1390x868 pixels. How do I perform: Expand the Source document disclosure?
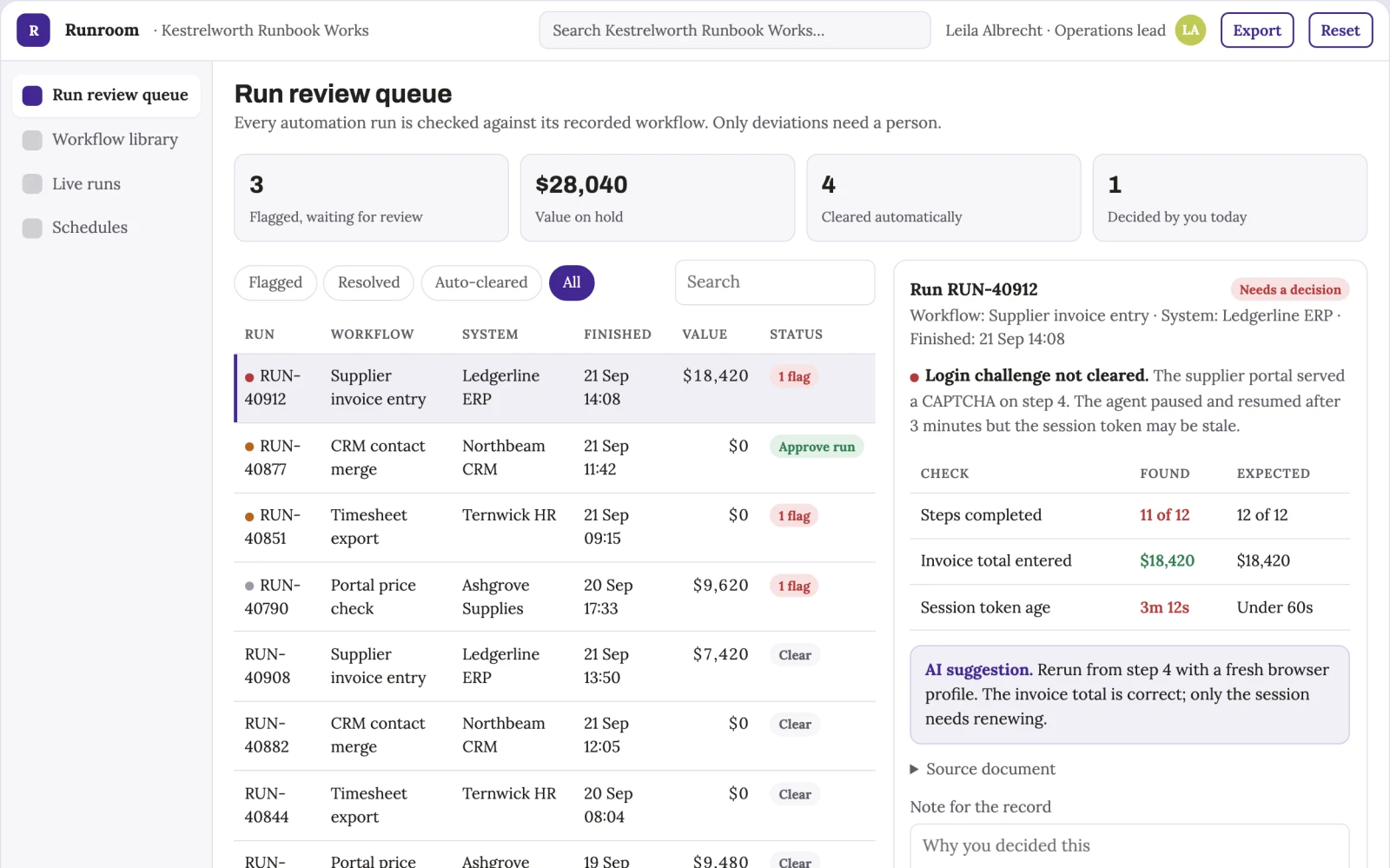pyautogui.click(x=982, y=770)
